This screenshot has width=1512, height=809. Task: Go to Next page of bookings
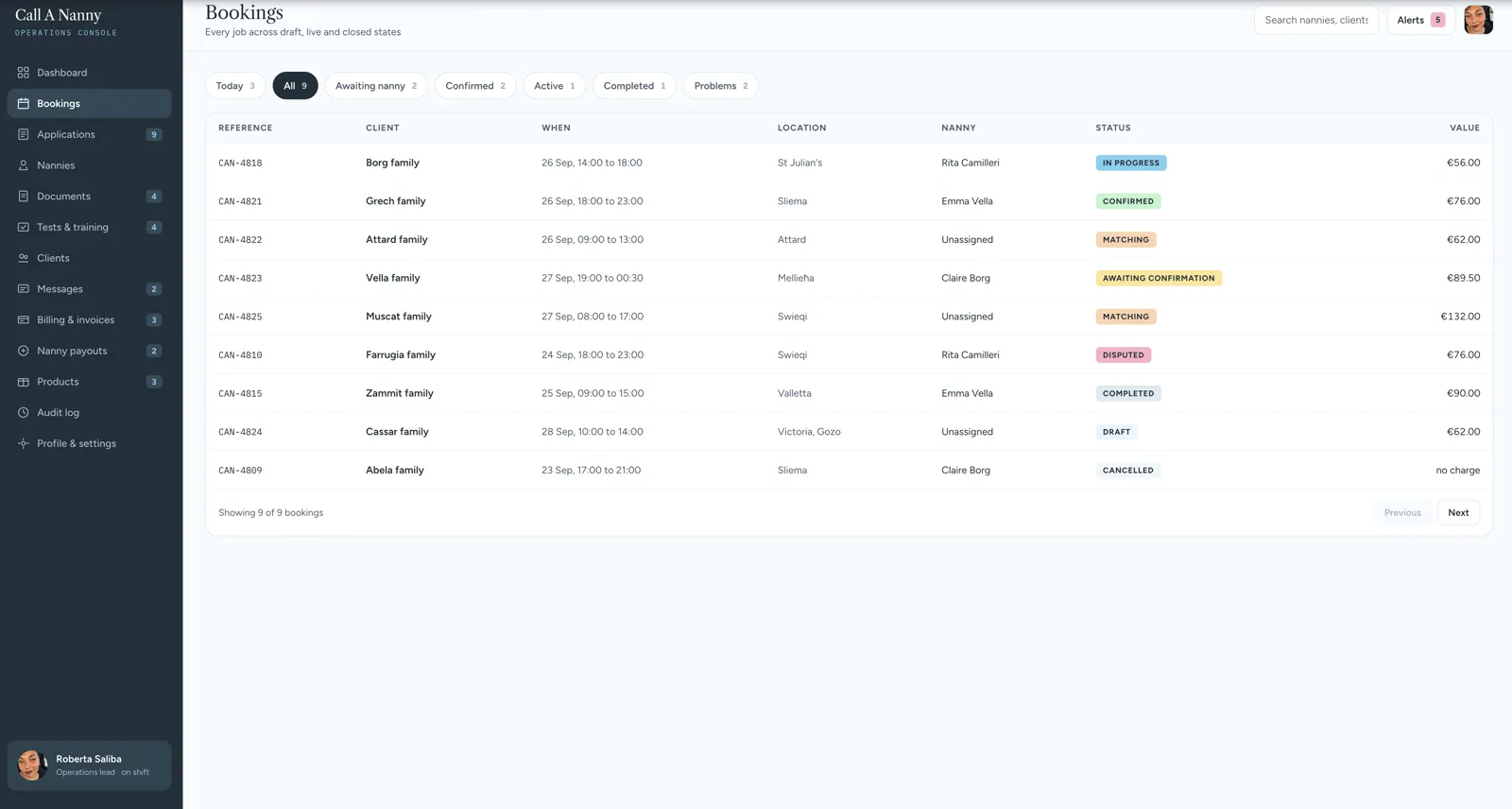click(x=1458, y=513)
